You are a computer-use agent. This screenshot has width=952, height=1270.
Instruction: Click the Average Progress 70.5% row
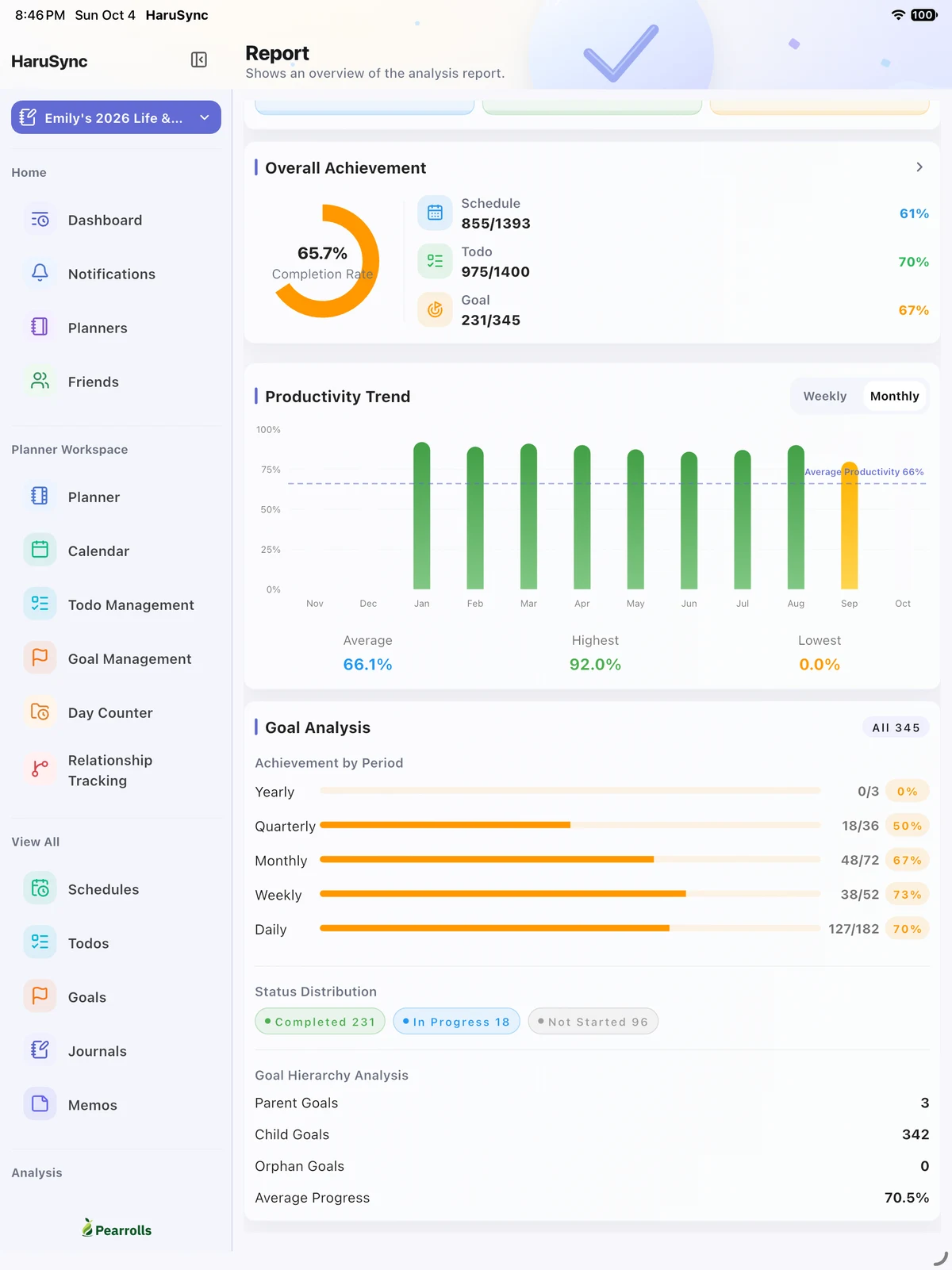(x=592, y=1198)
